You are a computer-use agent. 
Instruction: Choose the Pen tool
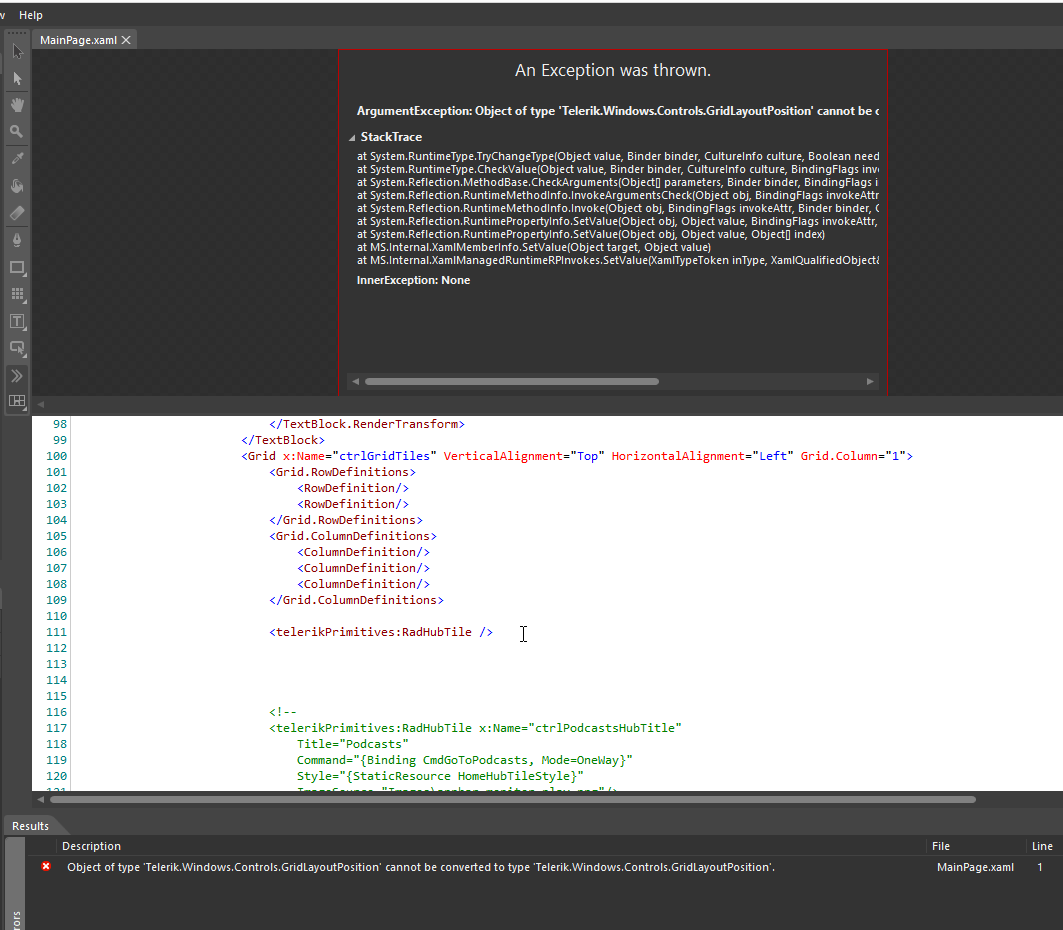pos(17,240)
